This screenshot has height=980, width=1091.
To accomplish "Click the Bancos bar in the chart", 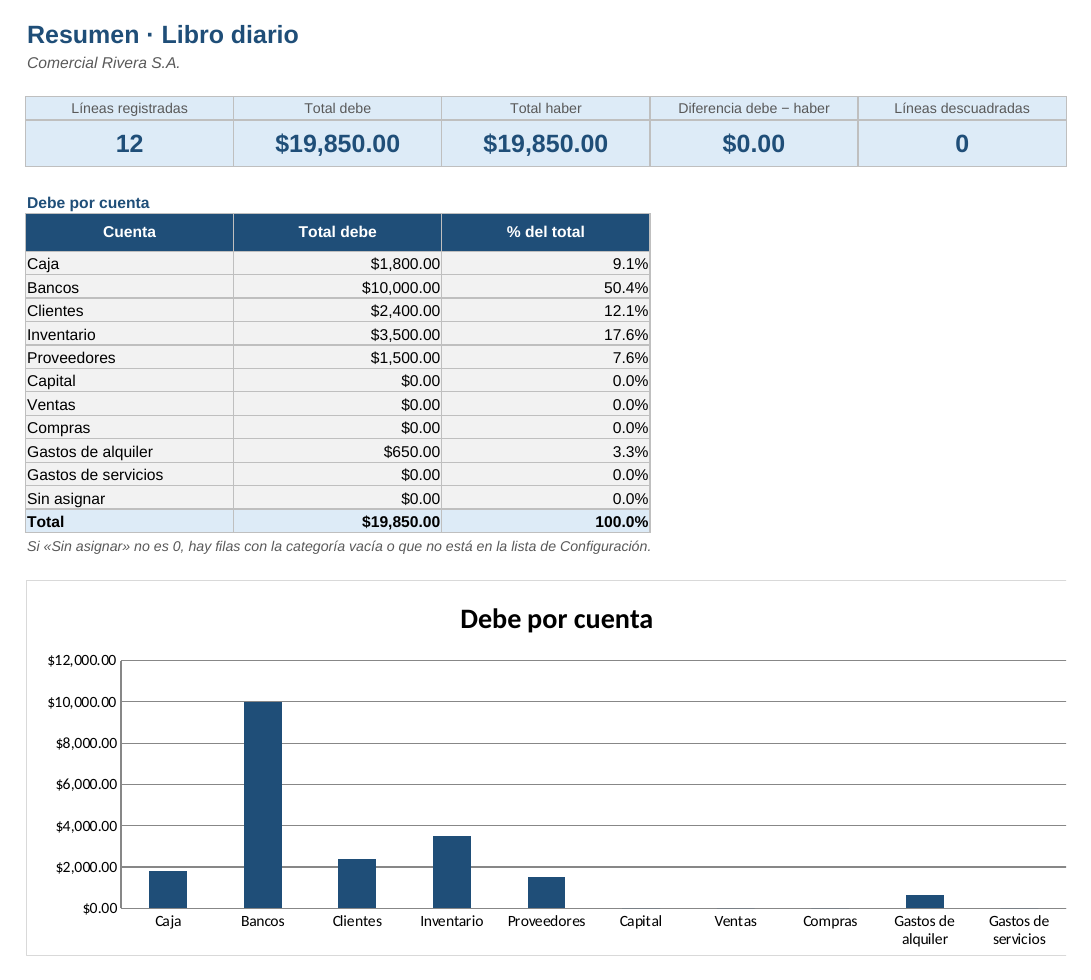I will tap(262, 805).
